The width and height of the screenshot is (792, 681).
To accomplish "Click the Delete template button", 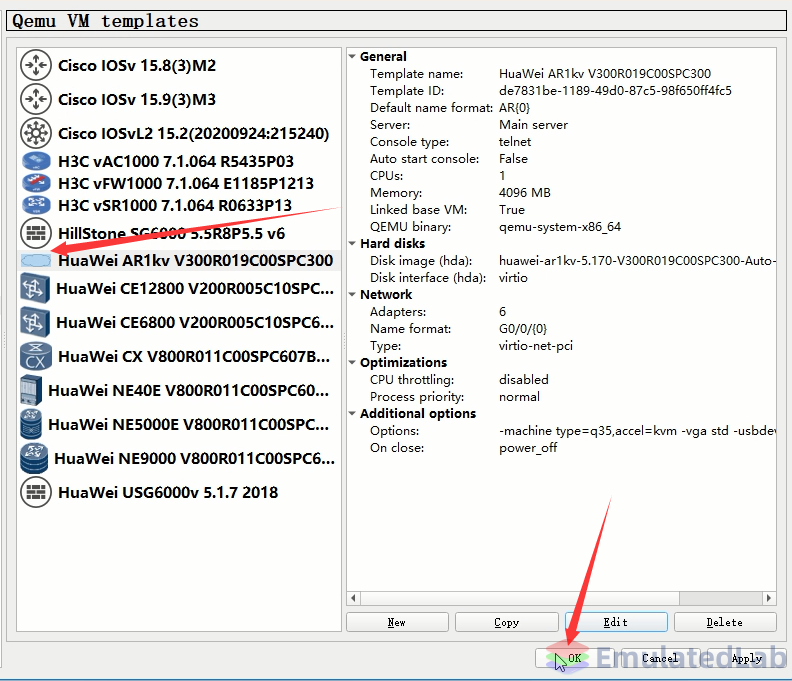I will [725, 622].
